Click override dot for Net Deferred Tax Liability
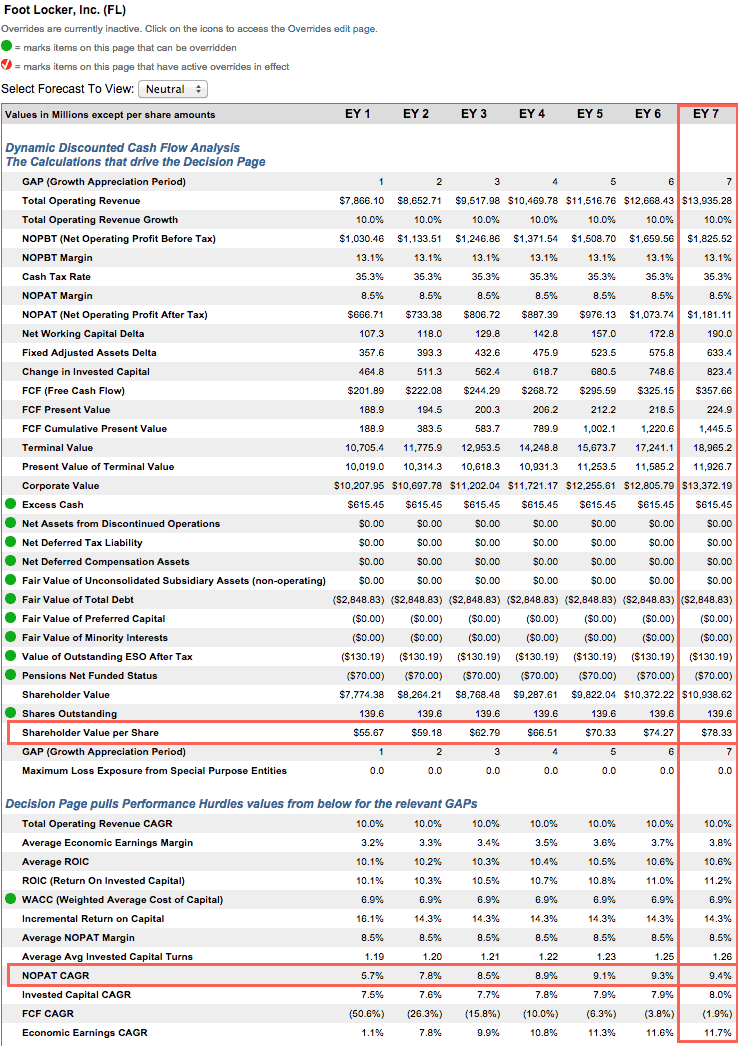Viewport: 738px width, 1046px height. 10,542
